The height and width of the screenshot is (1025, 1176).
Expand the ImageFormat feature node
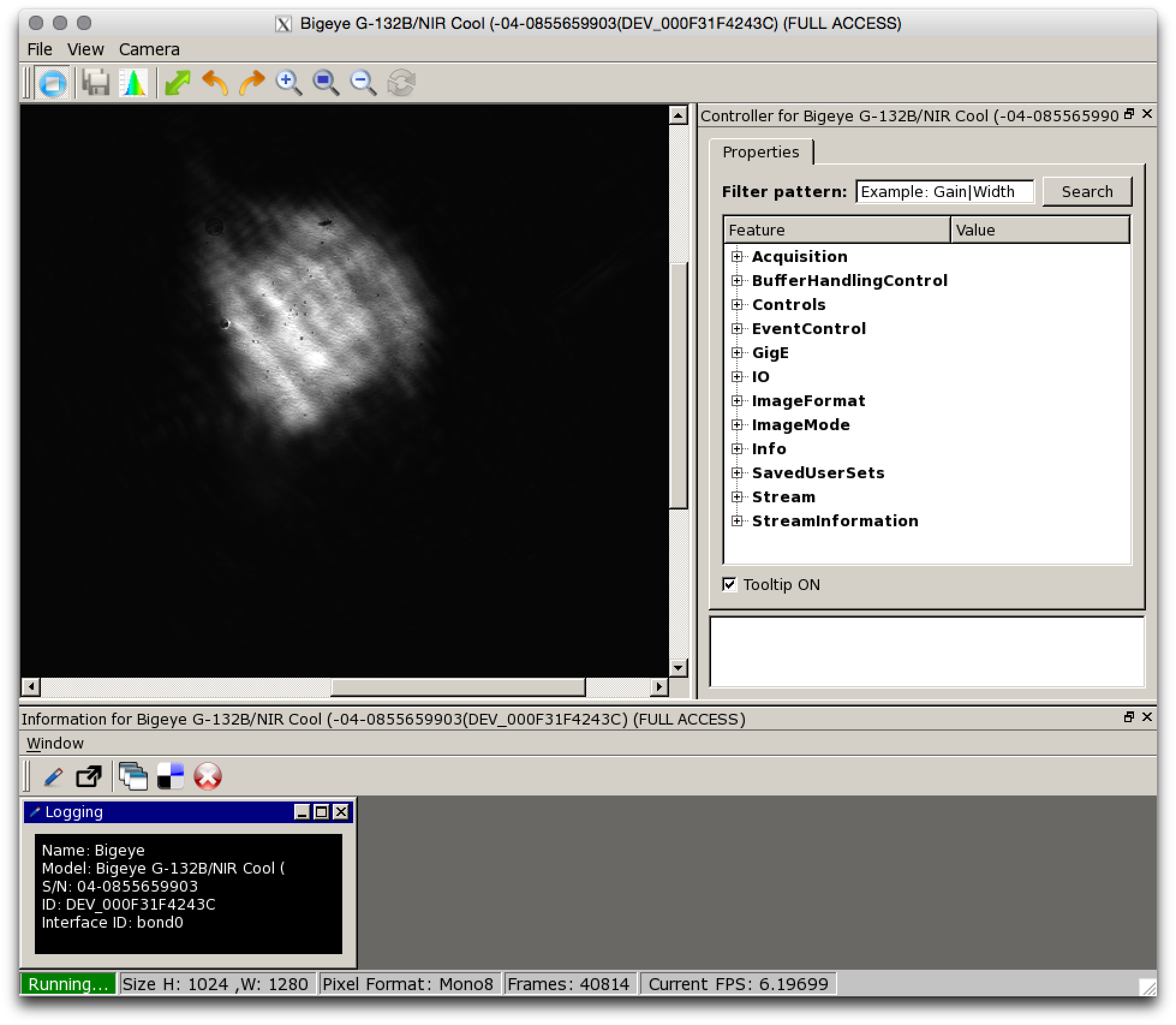pyautogui.click(x=737, y=401)
